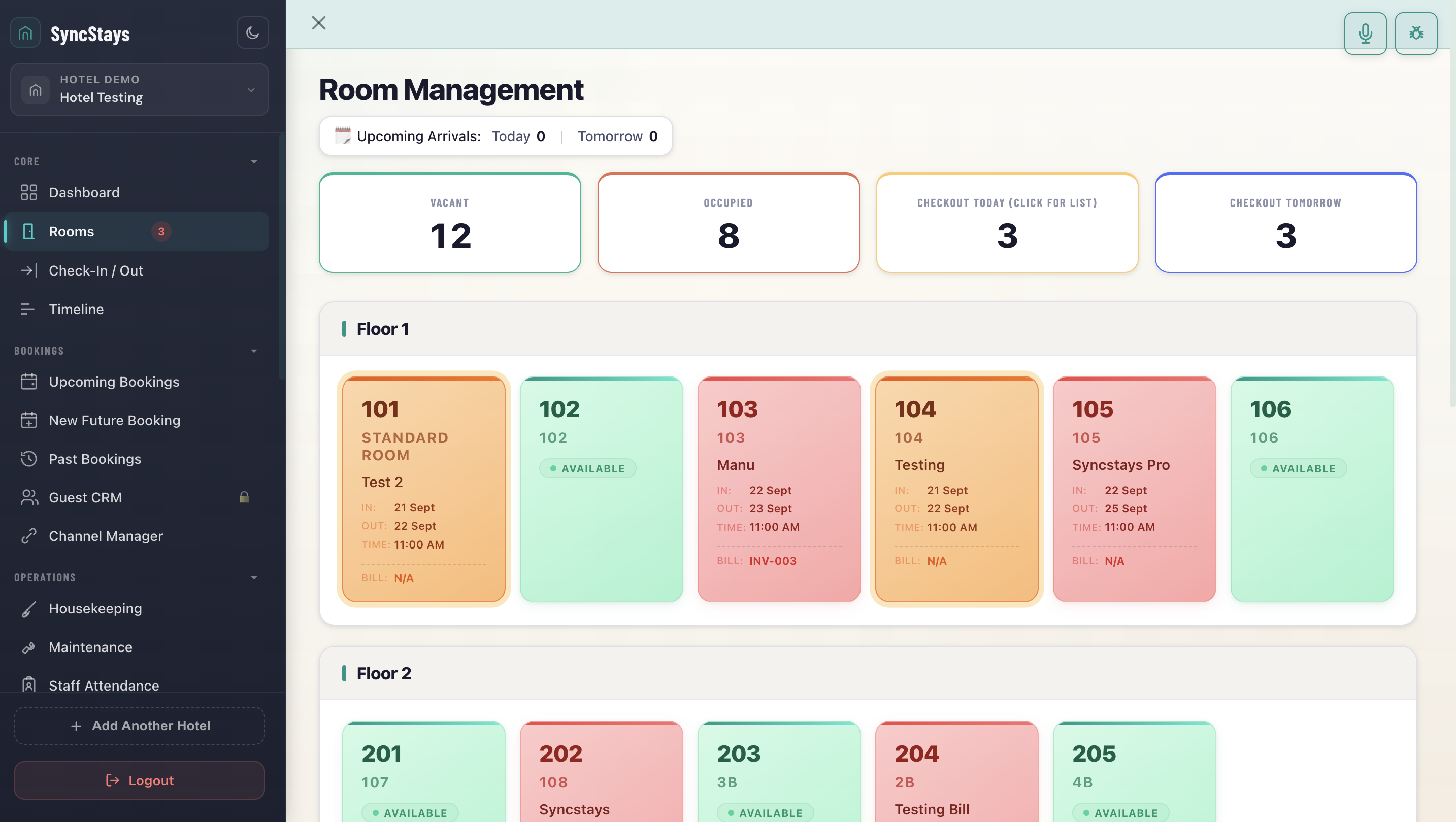Open room 103 Manu card
Image resolution: width=1456 pixels, height=822 pixels.
[x=779, y=489]
